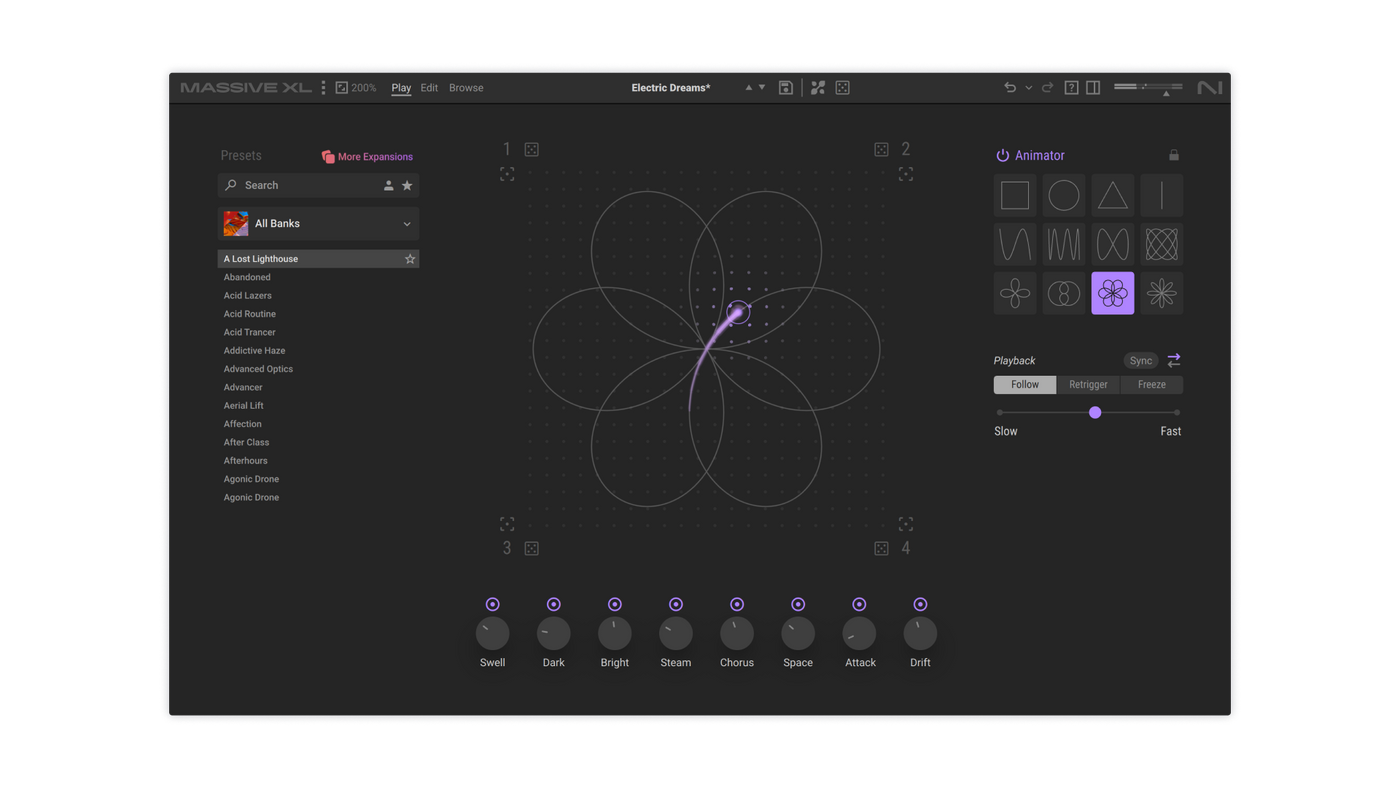Click the save preset icon
Screen dimensions: 1400x788
click(x=786, y=88)
